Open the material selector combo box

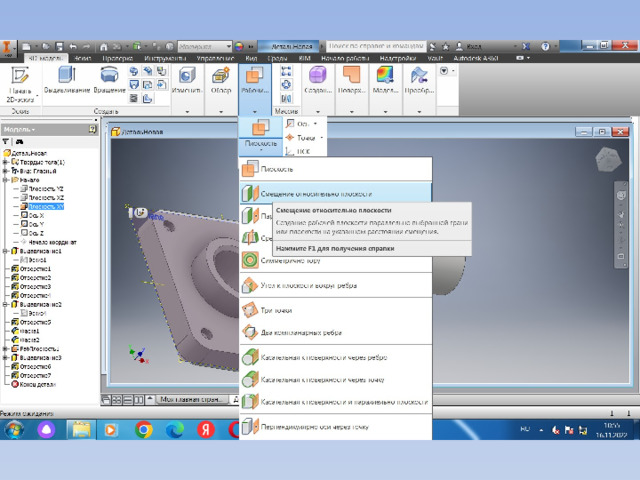click(x=205, y=46)
